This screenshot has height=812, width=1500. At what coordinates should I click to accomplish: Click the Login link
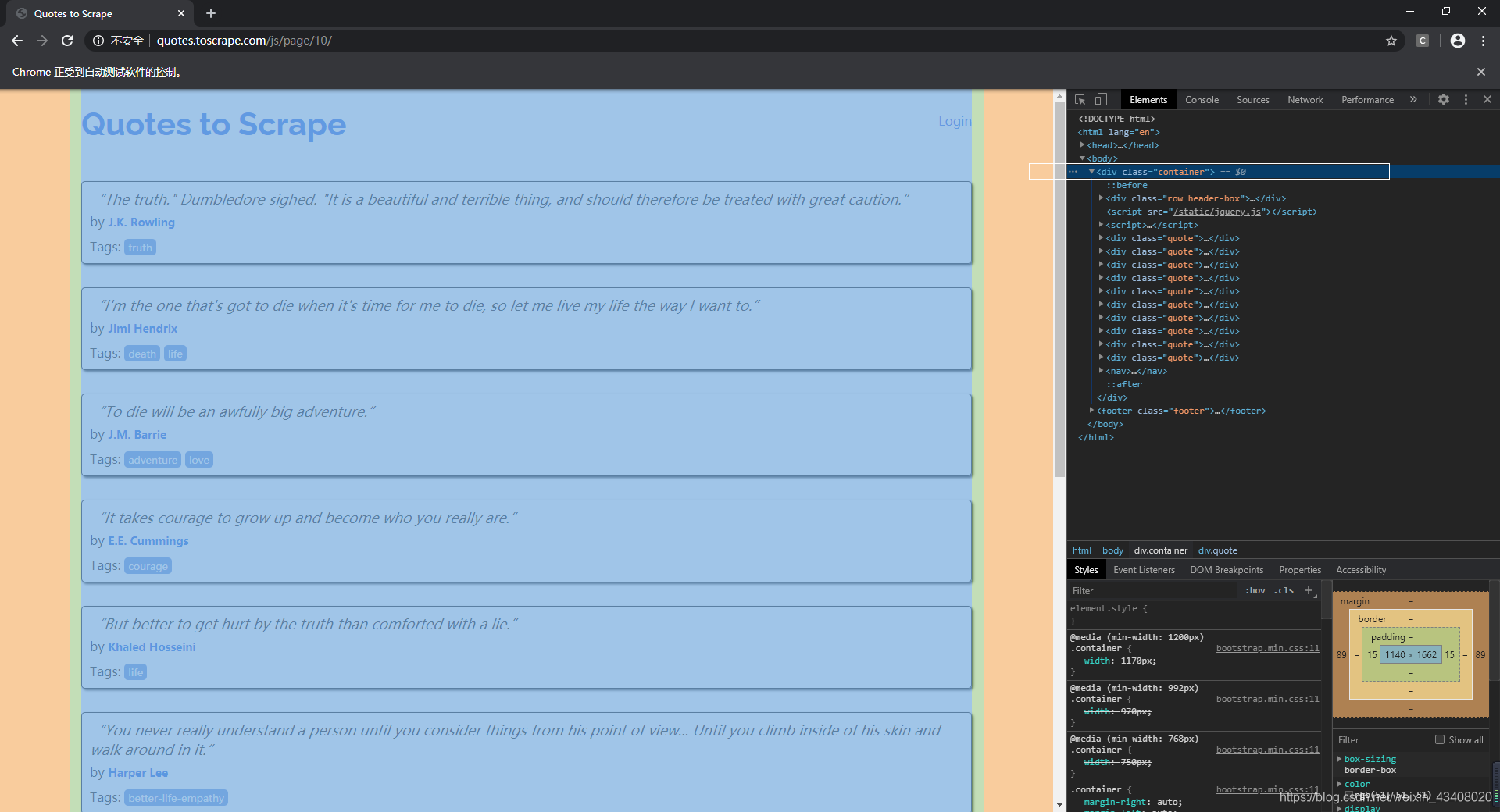pyautogui.click(x=955, y=121)
